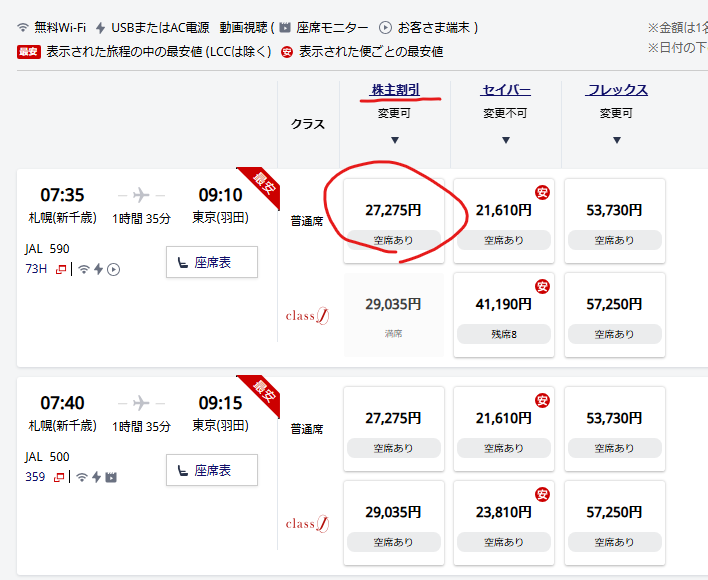Click 普通席 label in JAL 500 row
The height and width of the screenshot is (580, 708).
[x=307, y=429]
